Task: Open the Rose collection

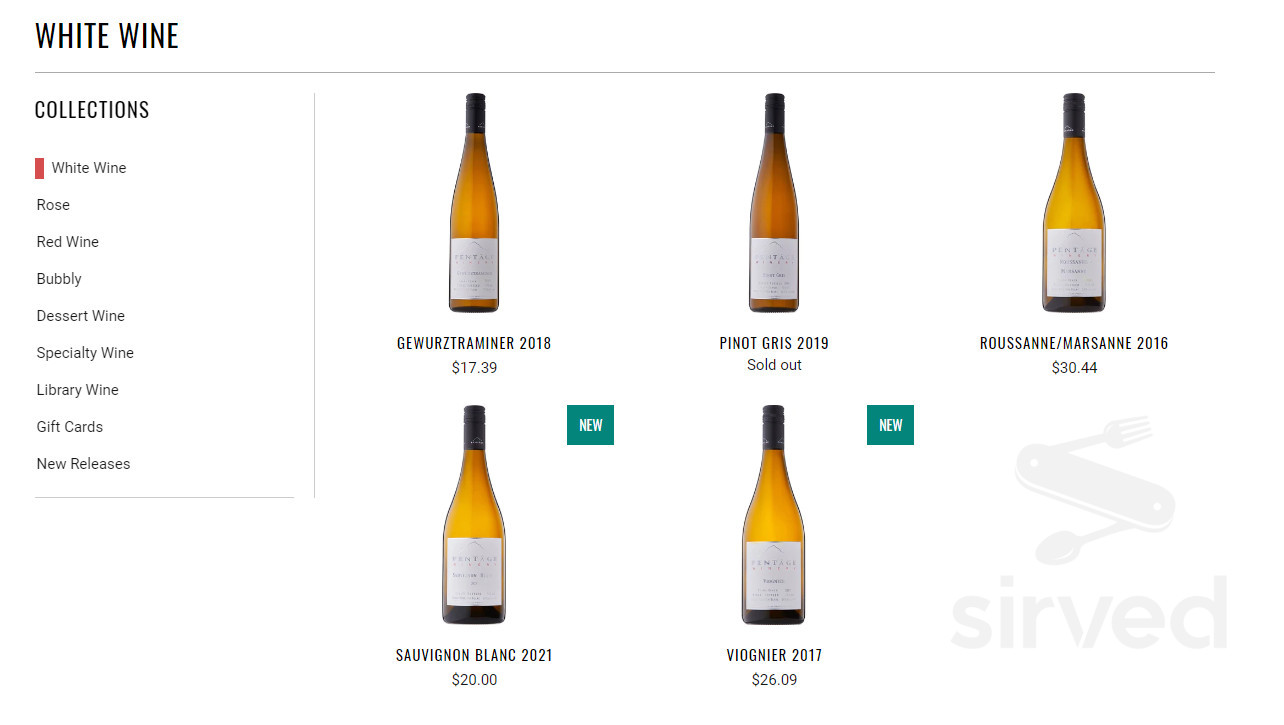Action: pos(53,205)
